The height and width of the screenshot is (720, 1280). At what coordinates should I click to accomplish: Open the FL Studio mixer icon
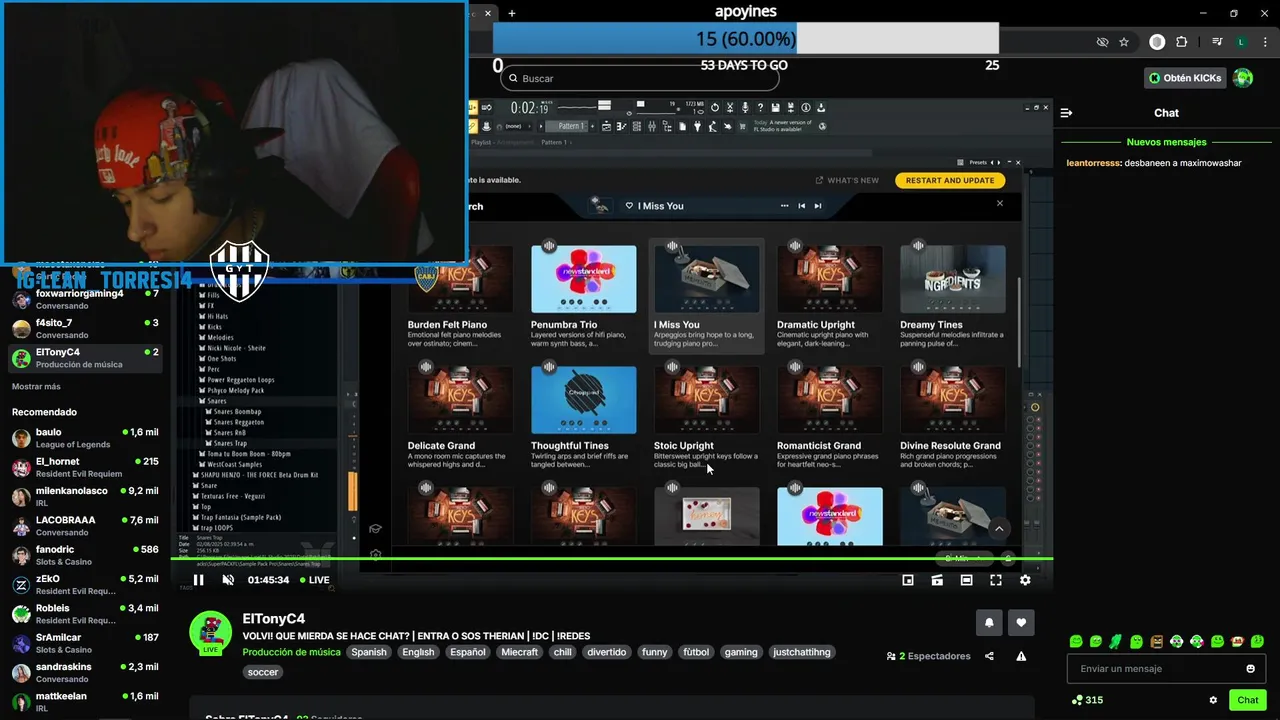click(x=651, y=126)
